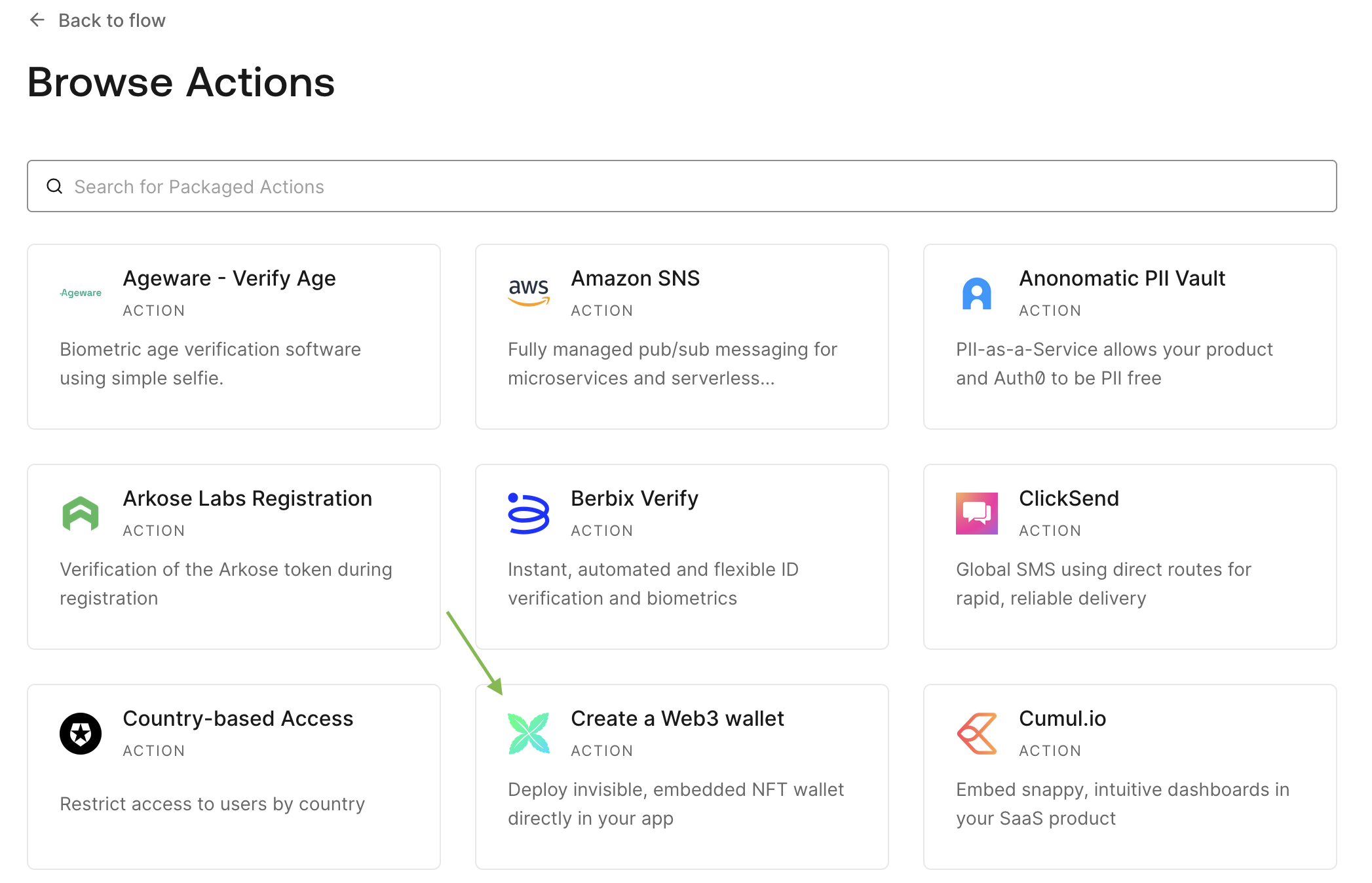The height and width of the screenshot is (883, 1372).
Task: Click the ClickSend pink chat icon
Action: pos(976,514)
